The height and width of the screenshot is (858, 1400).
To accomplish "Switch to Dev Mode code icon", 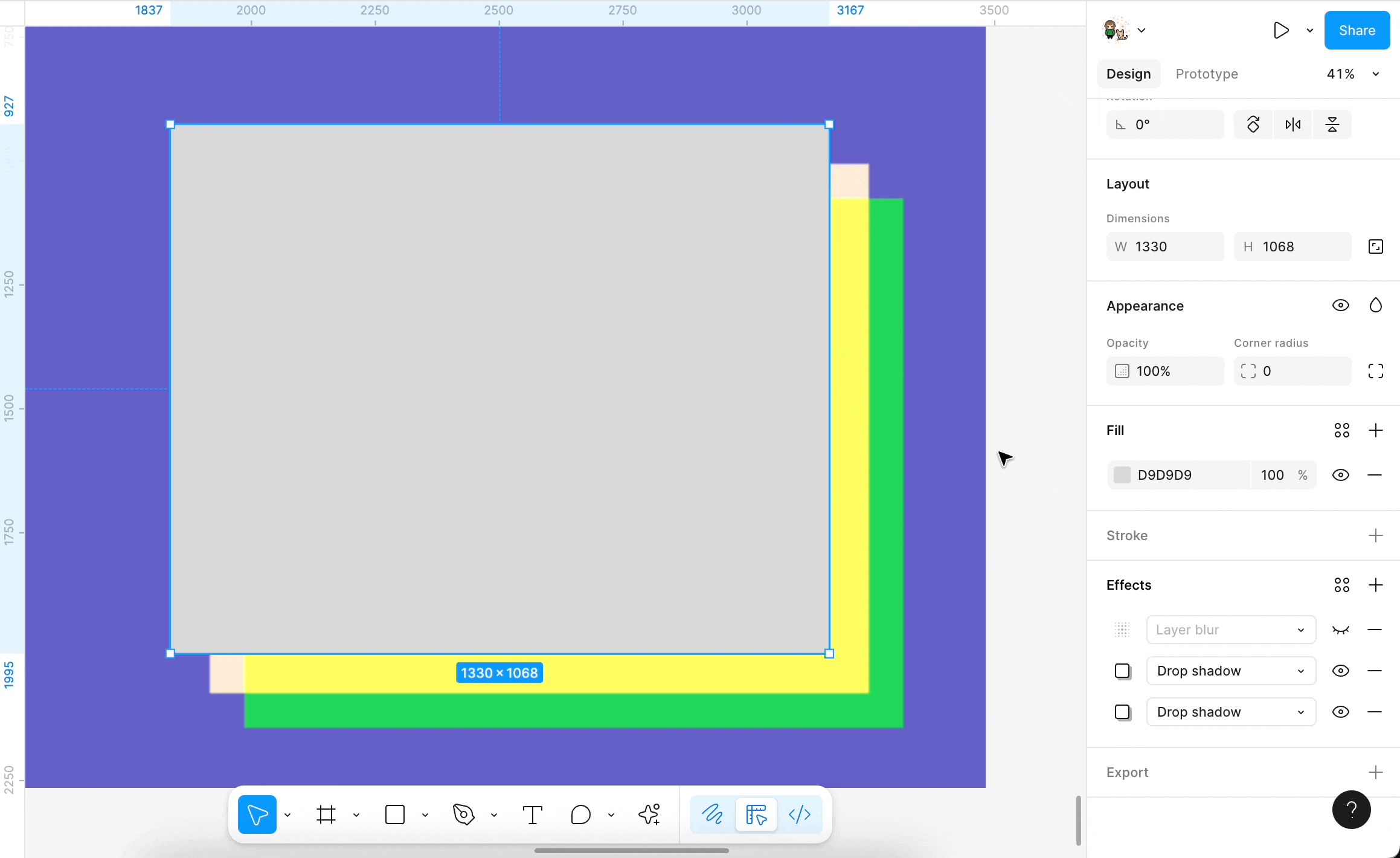I will (x=800, y=814).
